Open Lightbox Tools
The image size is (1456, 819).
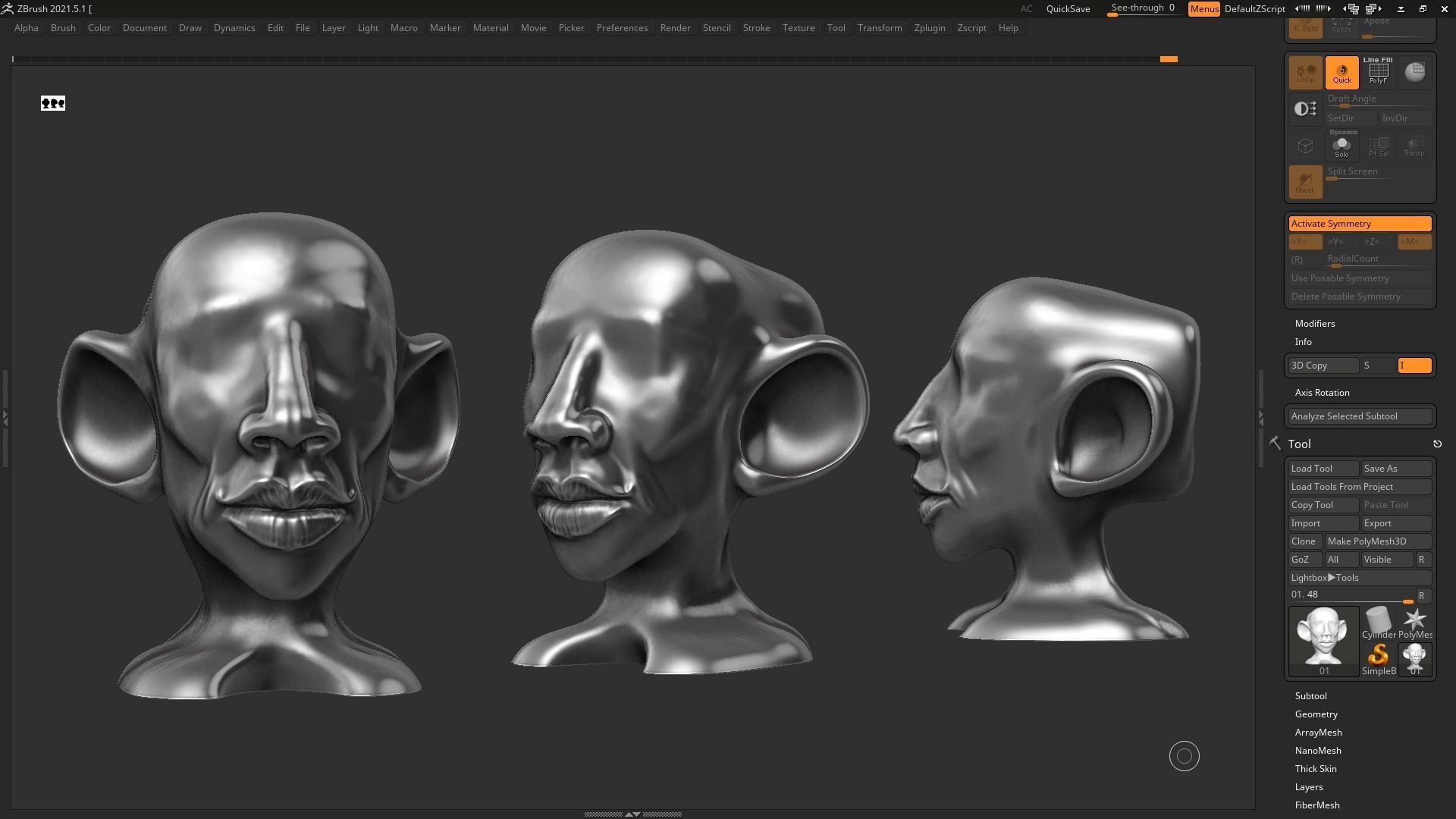pyautogui.click(x=1360, y=578)
